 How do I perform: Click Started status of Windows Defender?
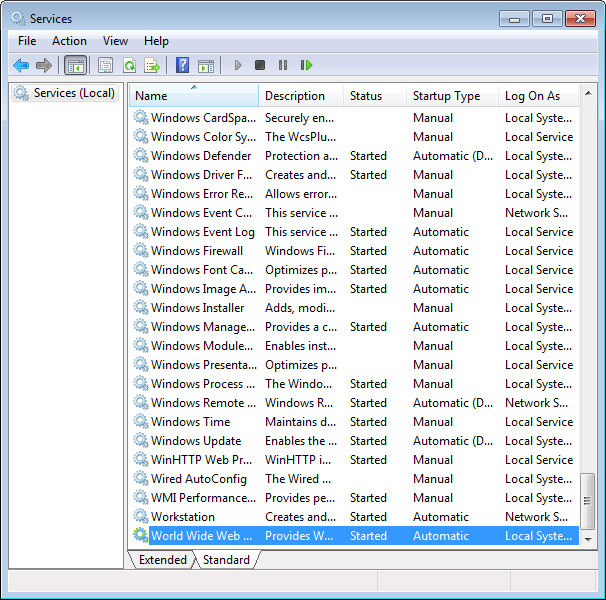click(x=368, y=156)
